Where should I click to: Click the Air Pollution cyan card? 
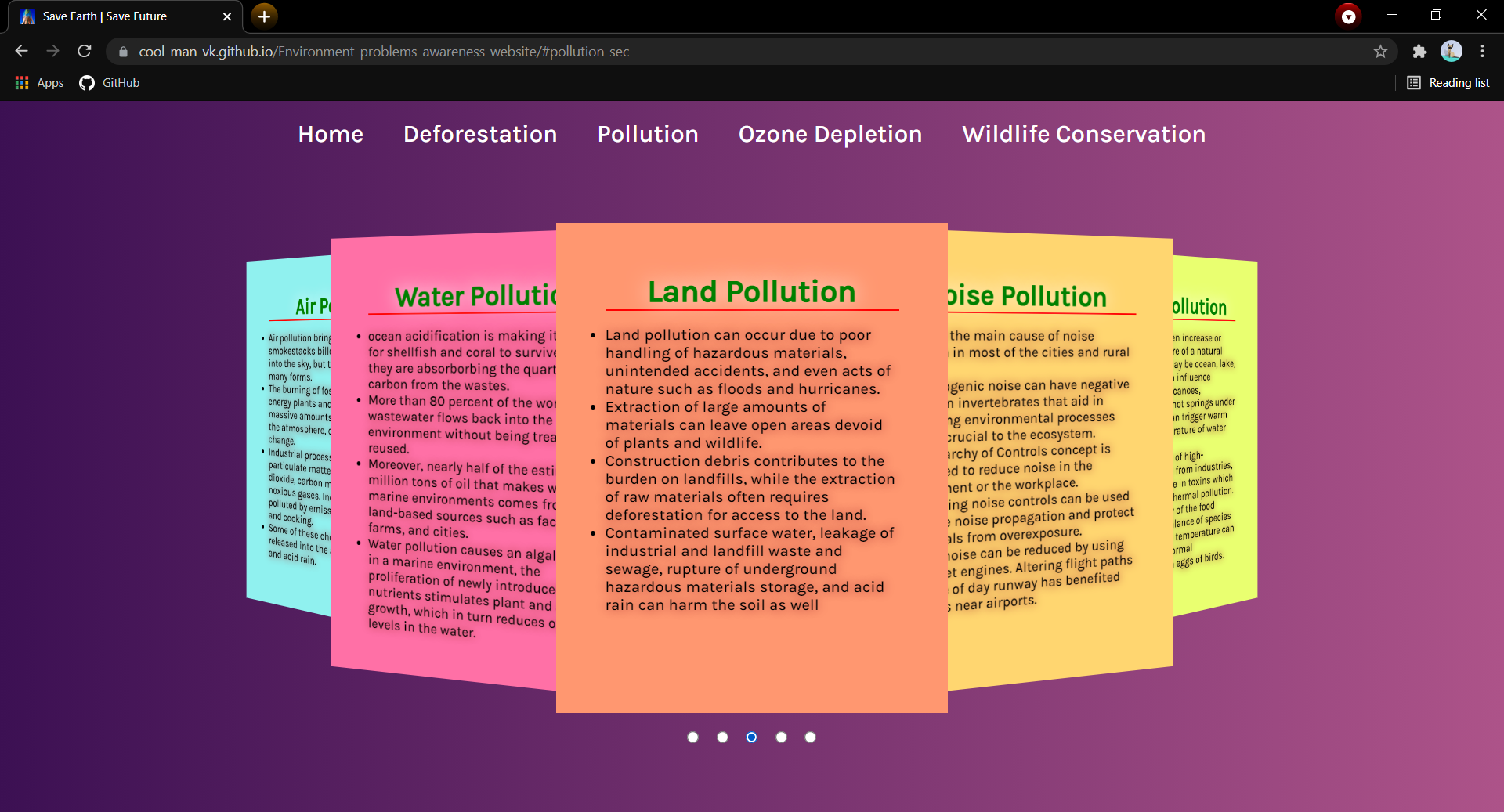tap(288, 435)
